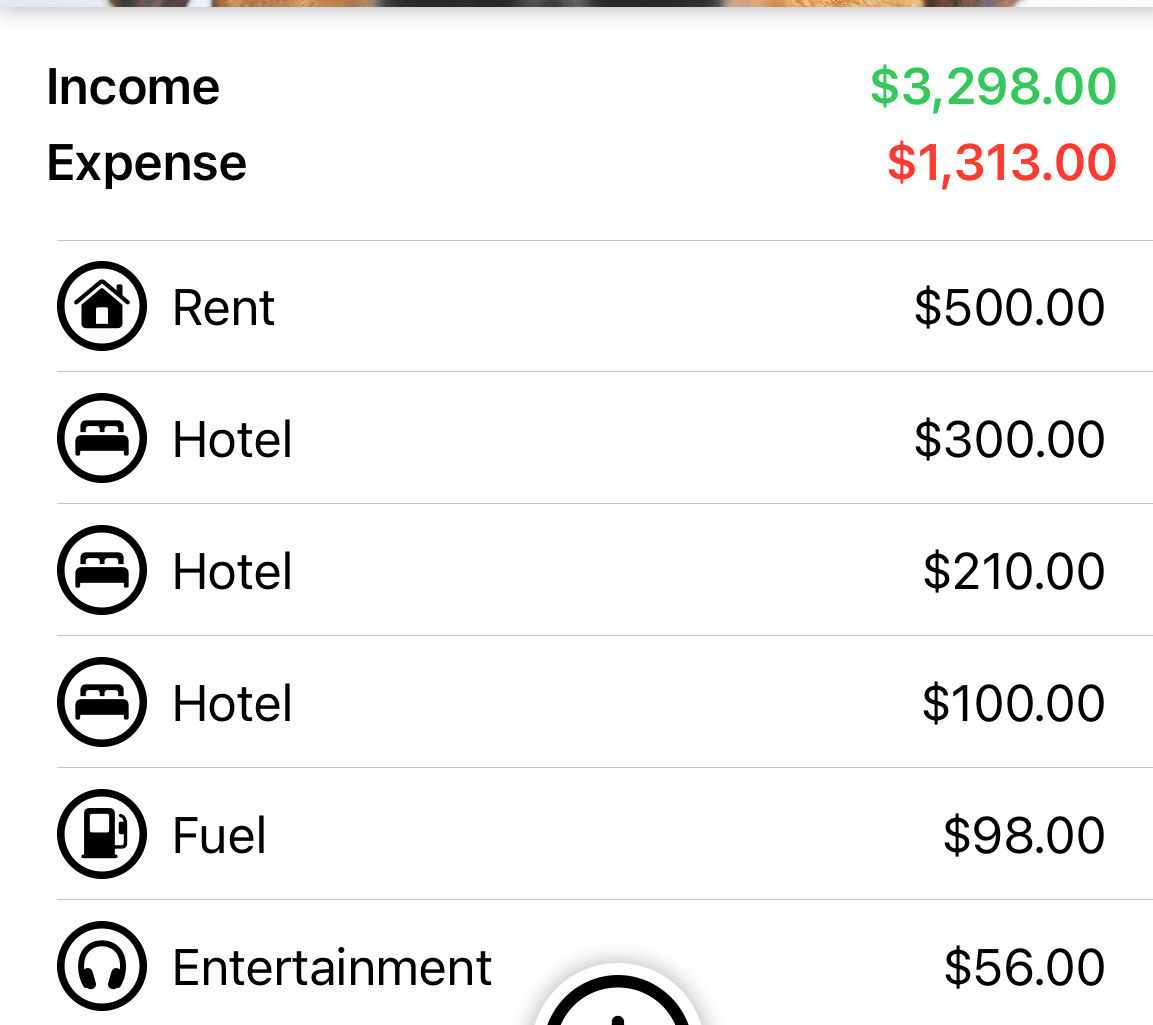Image resolution: width=1153 pixels, height=1025 pixels.
Task: Open the Rent expense entry
Action: point(604,307)
